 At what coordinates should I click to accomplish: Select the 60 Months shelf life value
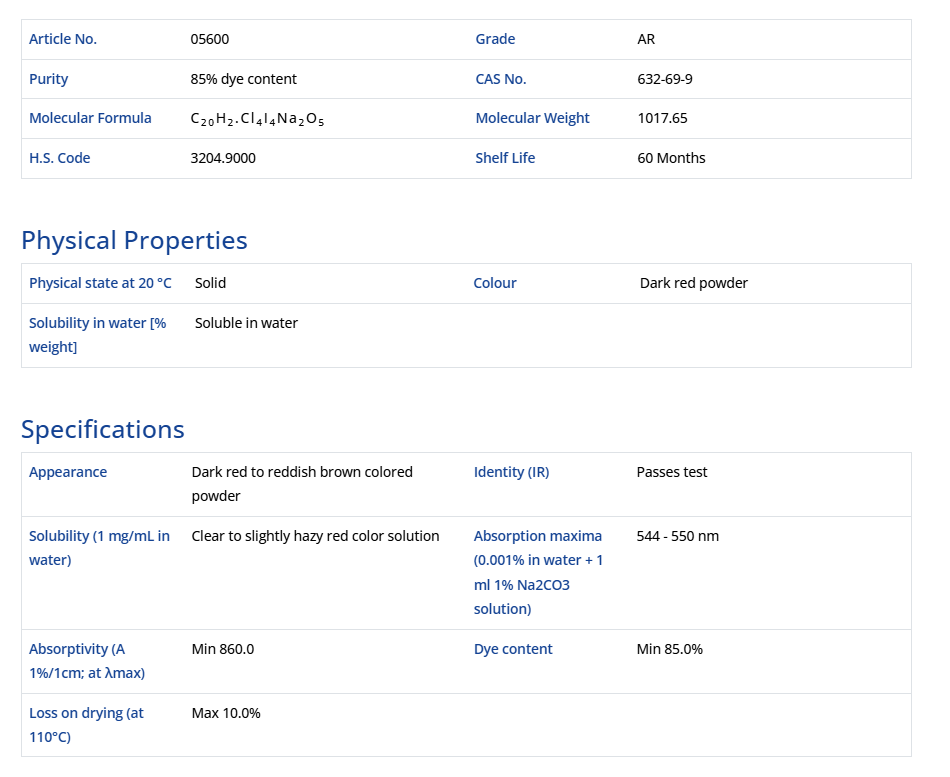click(x=671, y=158)
